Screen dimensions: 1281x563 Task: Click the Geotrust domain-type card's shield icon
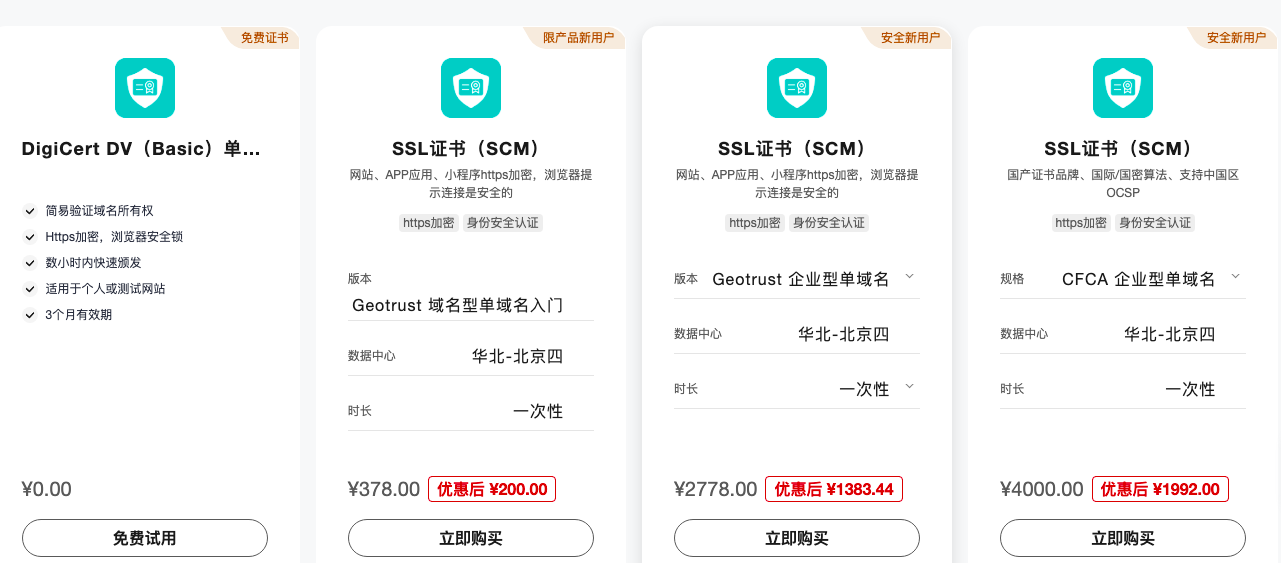click(471, 88)
